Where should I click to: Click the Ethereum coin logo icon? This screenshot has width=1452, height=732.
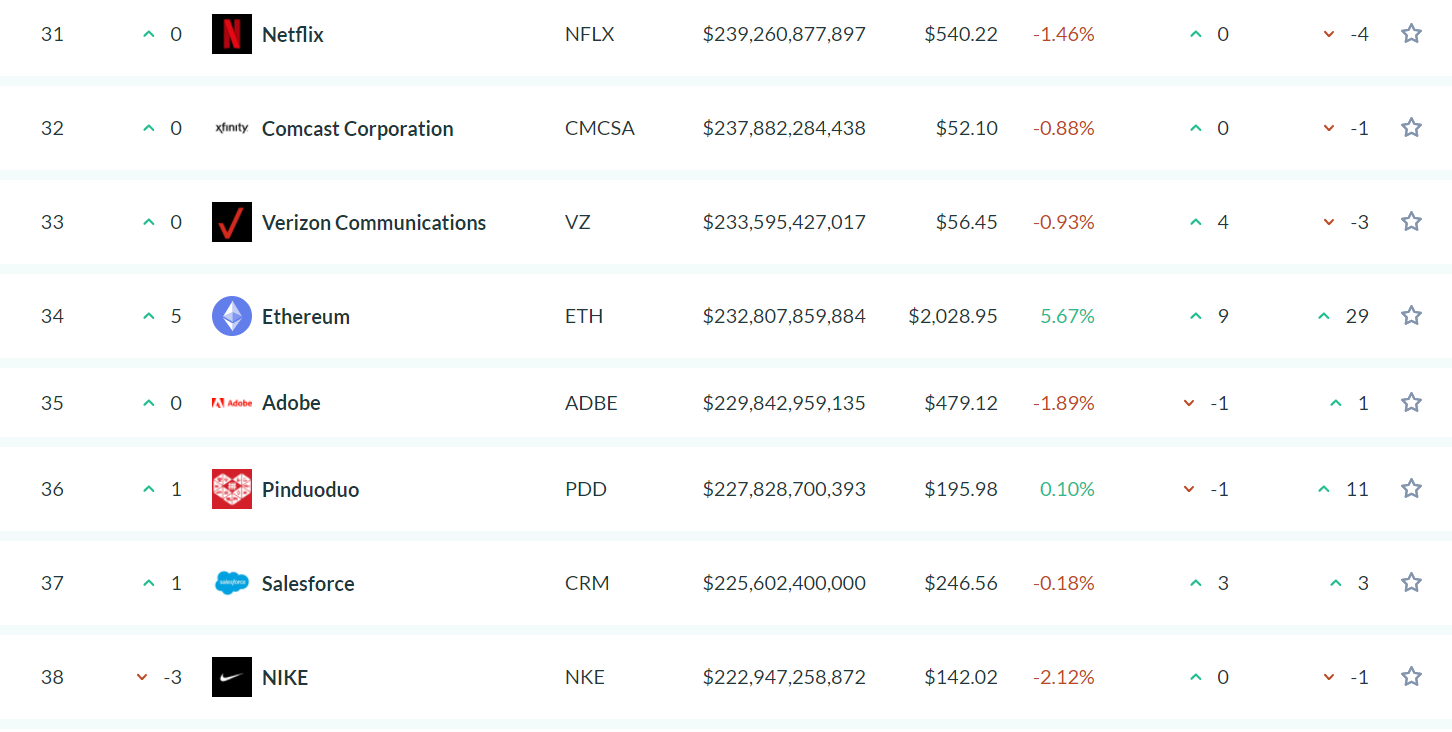(231, 316)
